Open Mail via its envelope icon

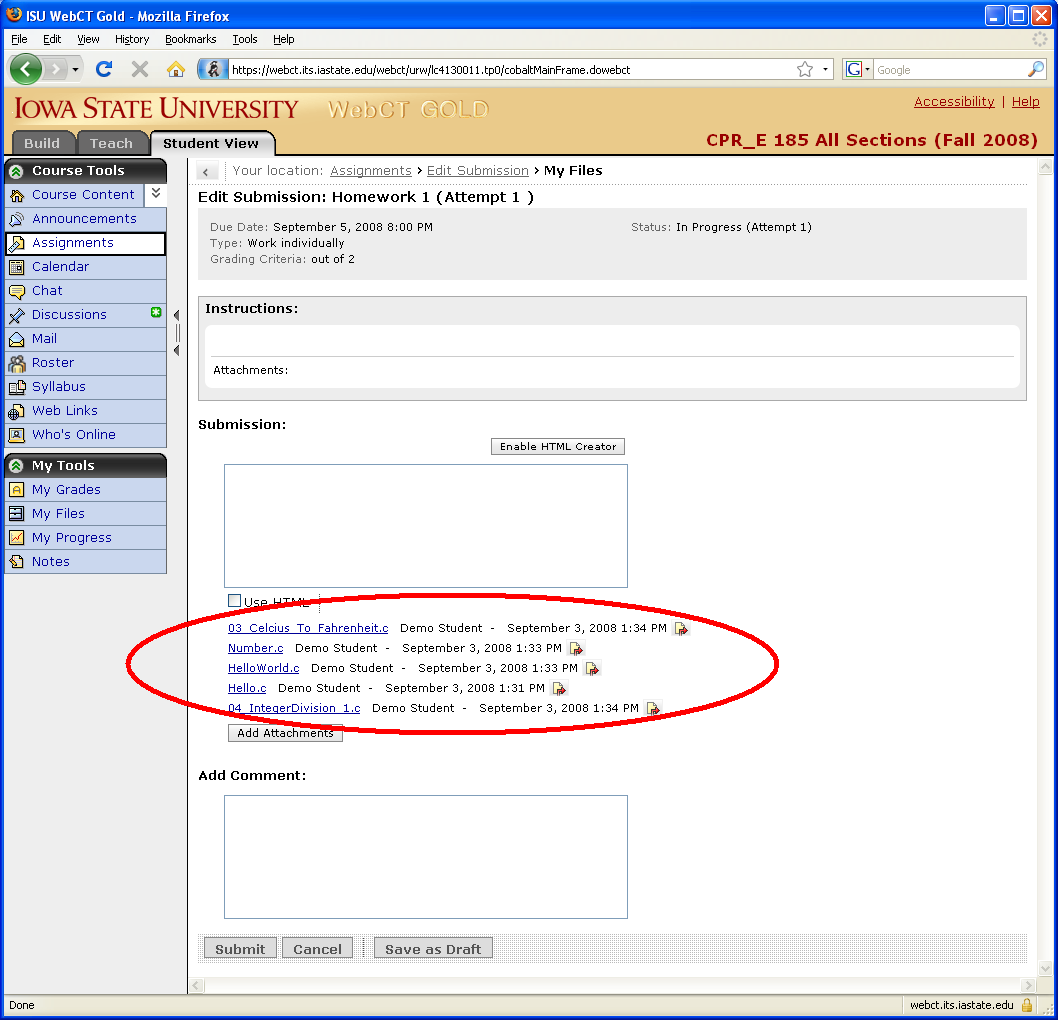pyautogui.click(x=16, y=339)
